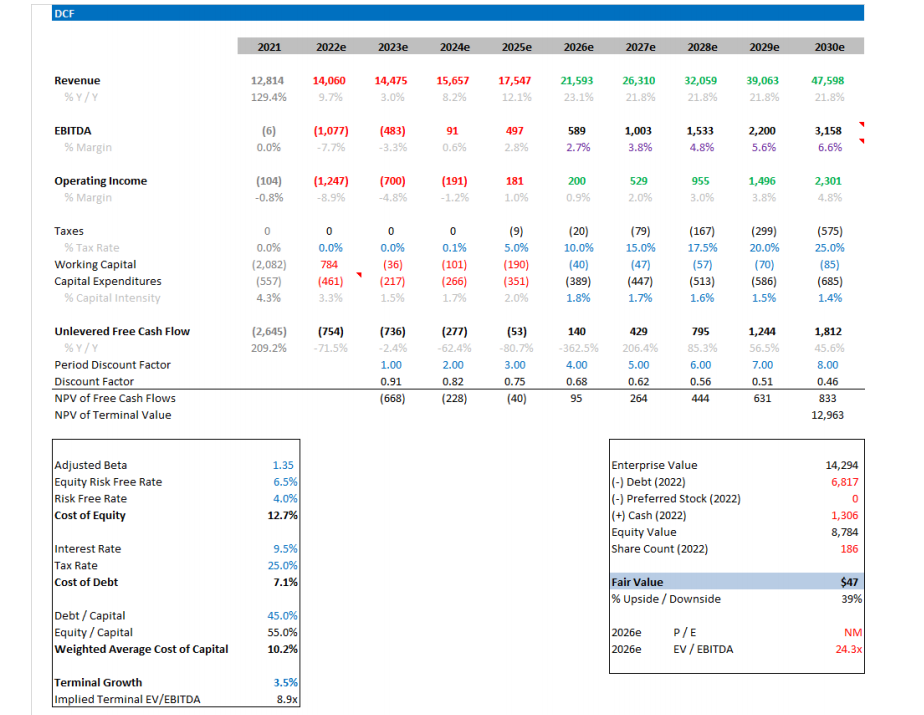Click the Interest Rate 9.5% cell
This screenshot has width=924, height=715.
284,549
